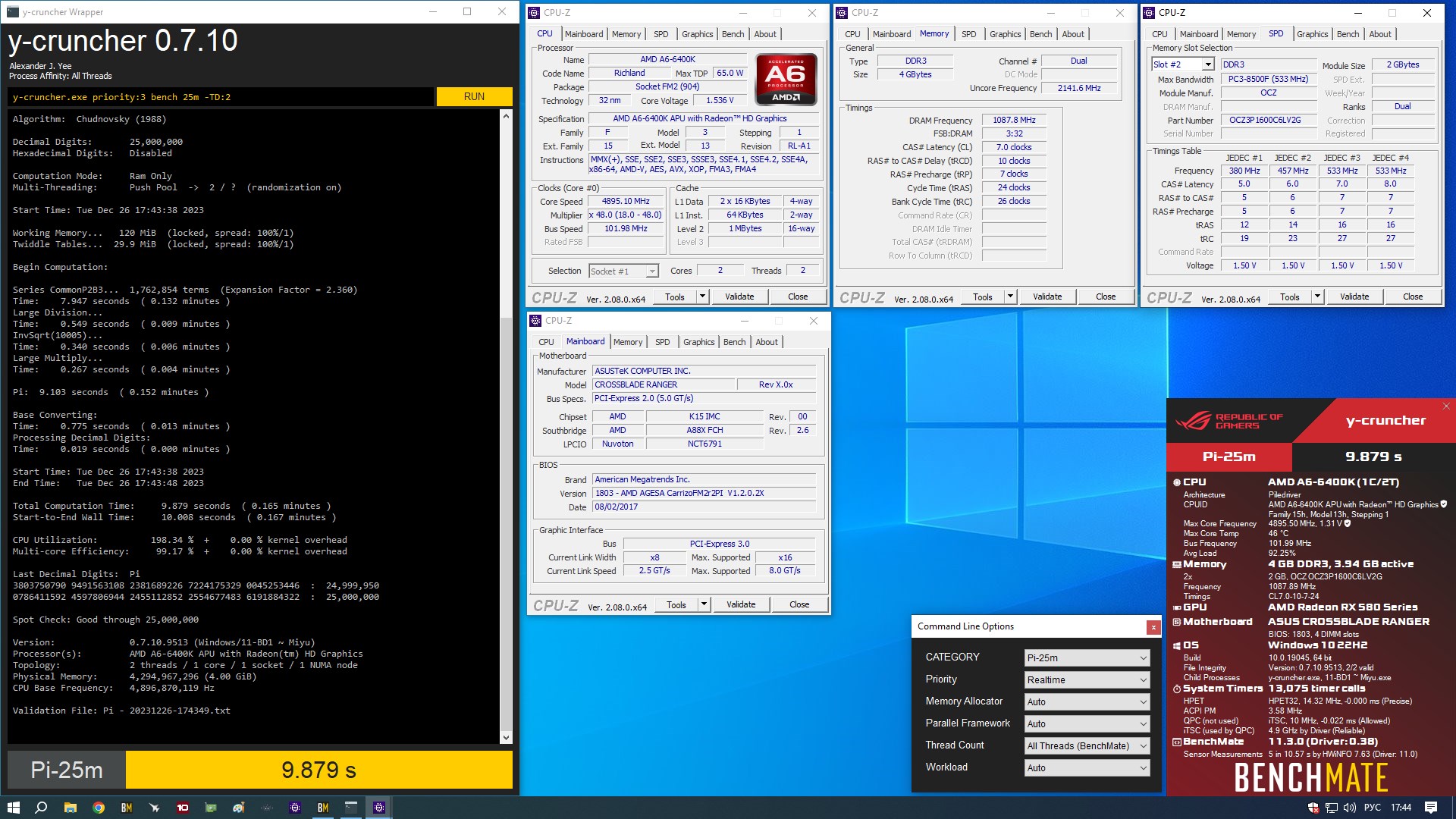The image size is (1456, 819).
Task: Click scroll-down arrow in y-cruncher output
Action: [x=506, y=737]
